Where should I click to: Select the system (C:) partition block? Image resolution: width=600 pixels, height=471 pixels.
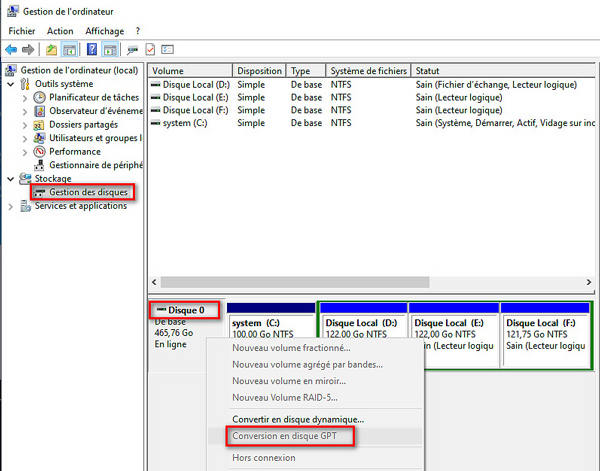coord(270,335)
